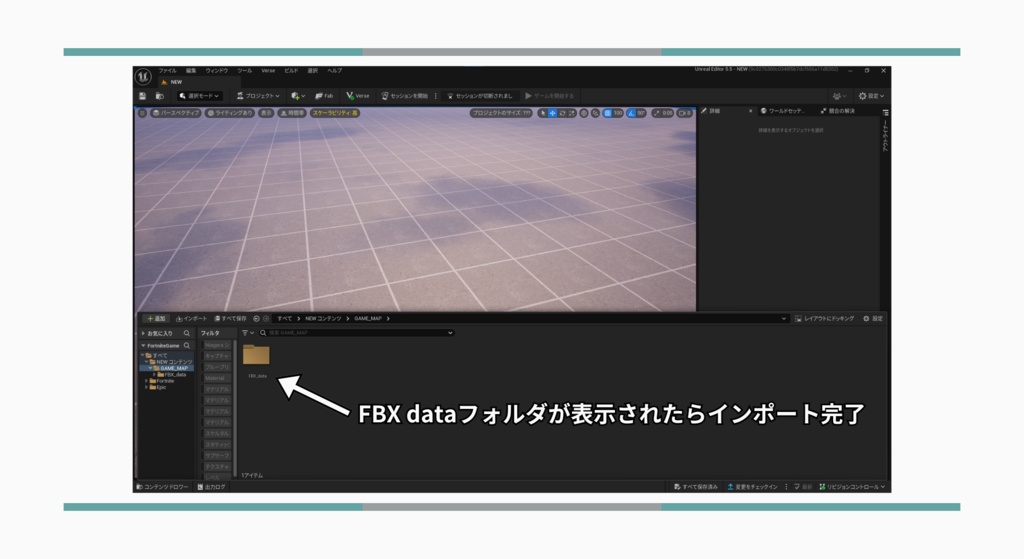Click the search icon next to FortniteGame

(187, 345)
